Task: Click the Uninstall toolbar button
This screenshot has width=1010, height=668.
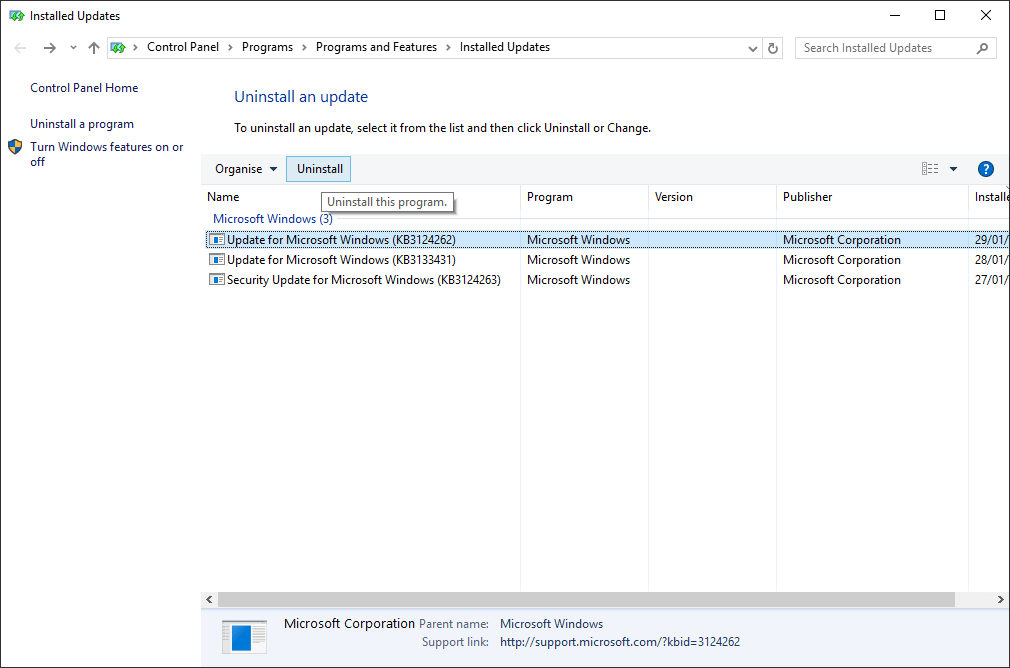Action: click(x=319, y=169)
